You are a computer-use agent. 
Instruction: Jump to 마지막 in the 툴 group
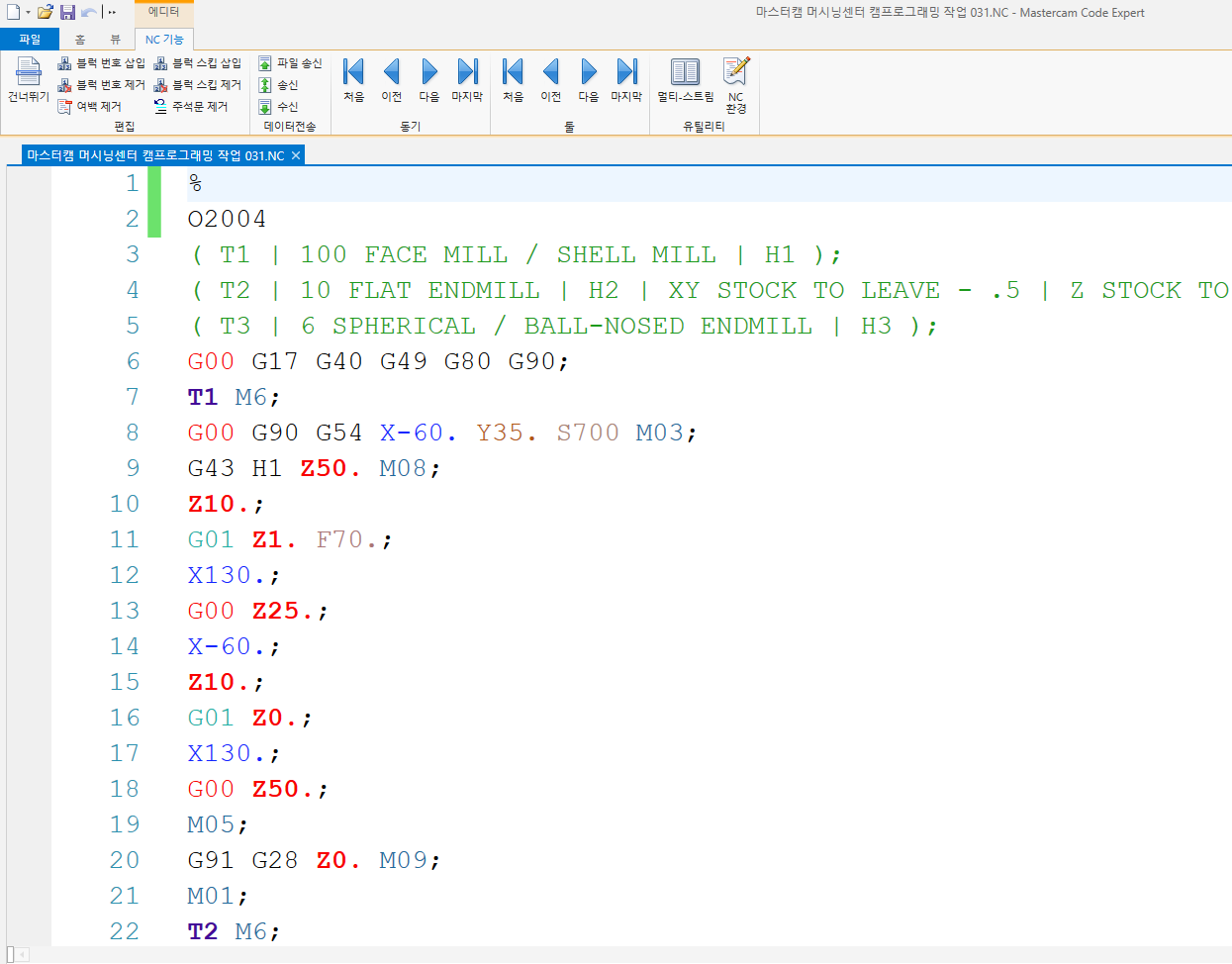click(x=626, y=80)
